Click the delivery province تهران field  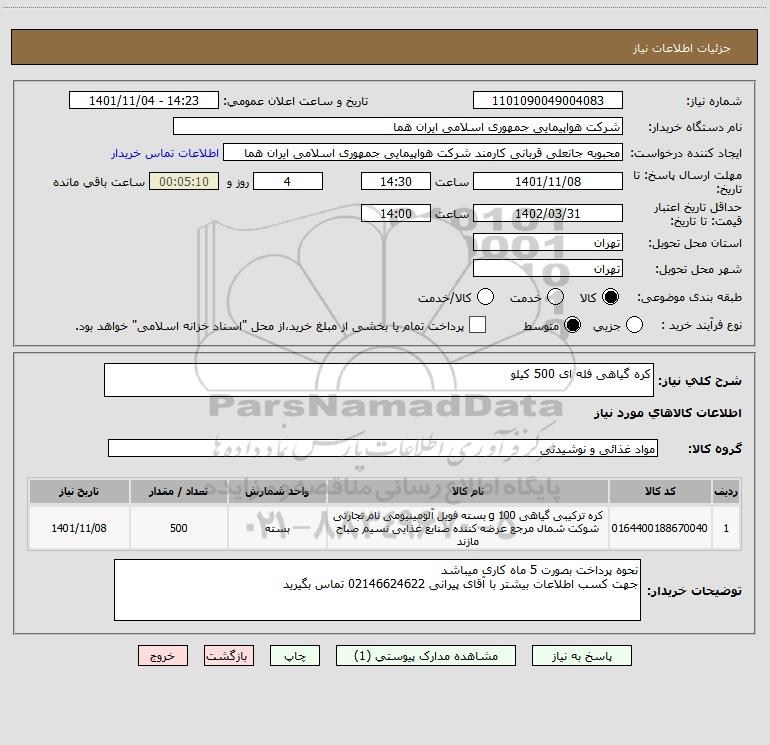(x=548, y=243)
